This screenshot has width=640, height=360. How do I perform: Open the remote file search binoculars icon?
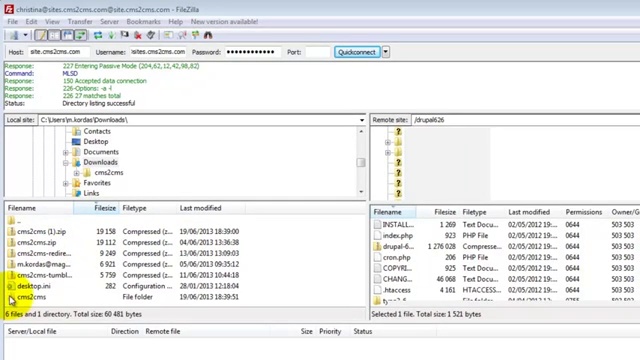tap(208, 36)
